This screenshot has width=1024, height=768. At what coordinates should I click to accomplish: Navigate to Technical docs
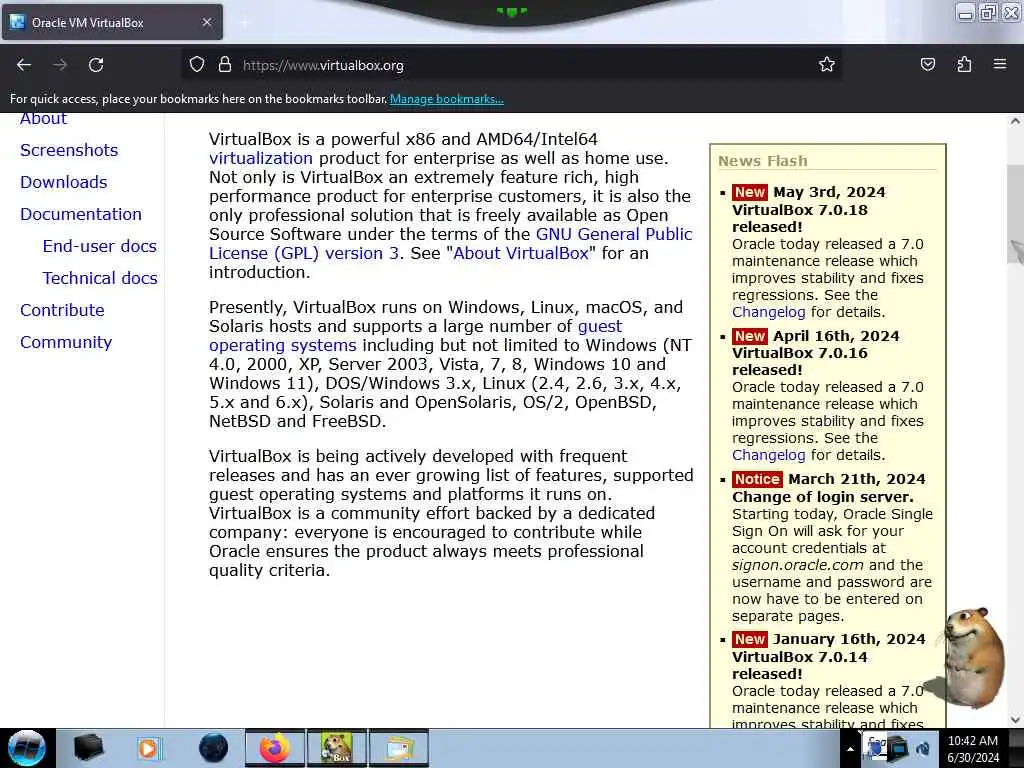tap(100, 278)
